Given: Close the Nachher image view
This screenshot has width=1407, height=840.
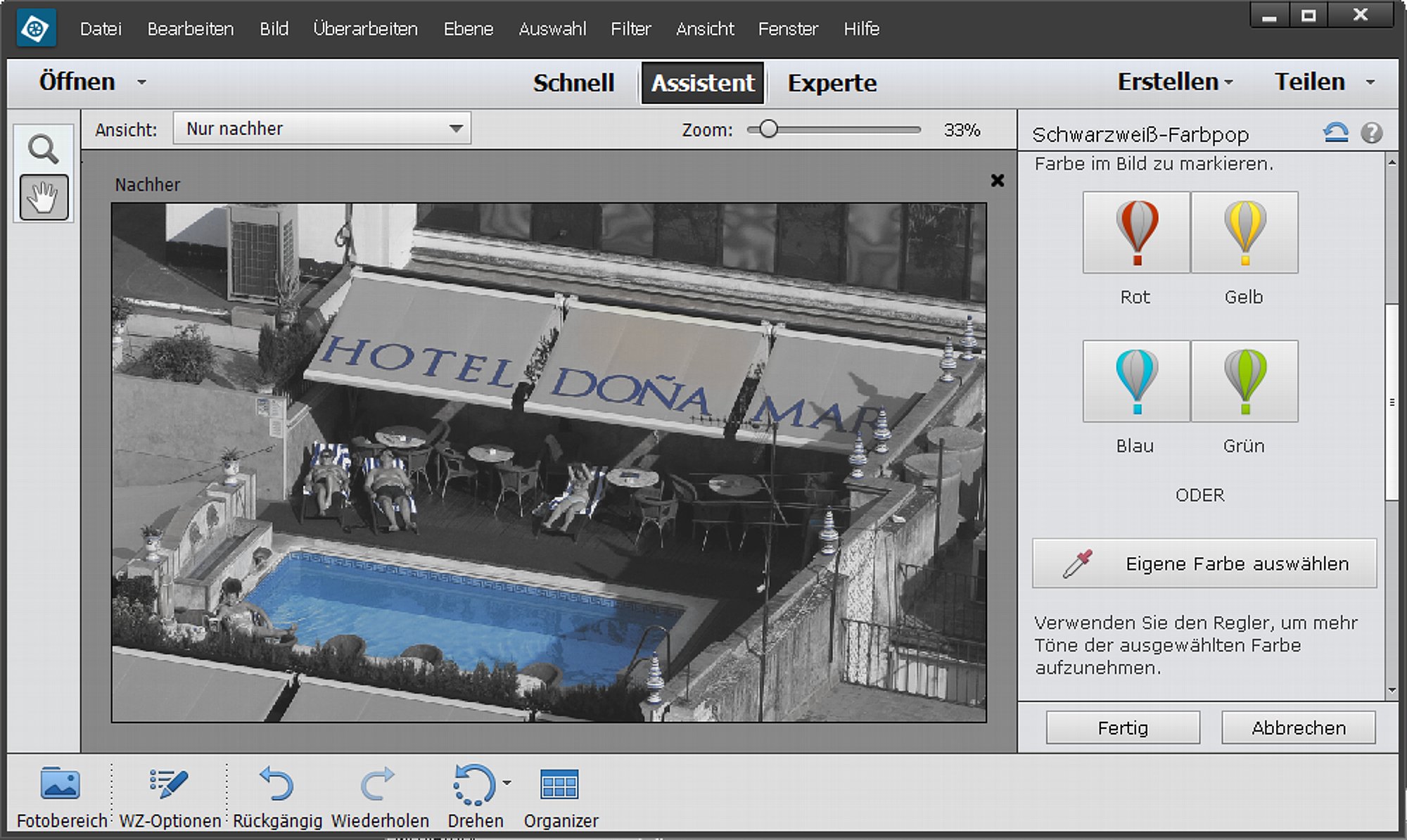Looking at the screenshot, I should (x=997, y=181).
